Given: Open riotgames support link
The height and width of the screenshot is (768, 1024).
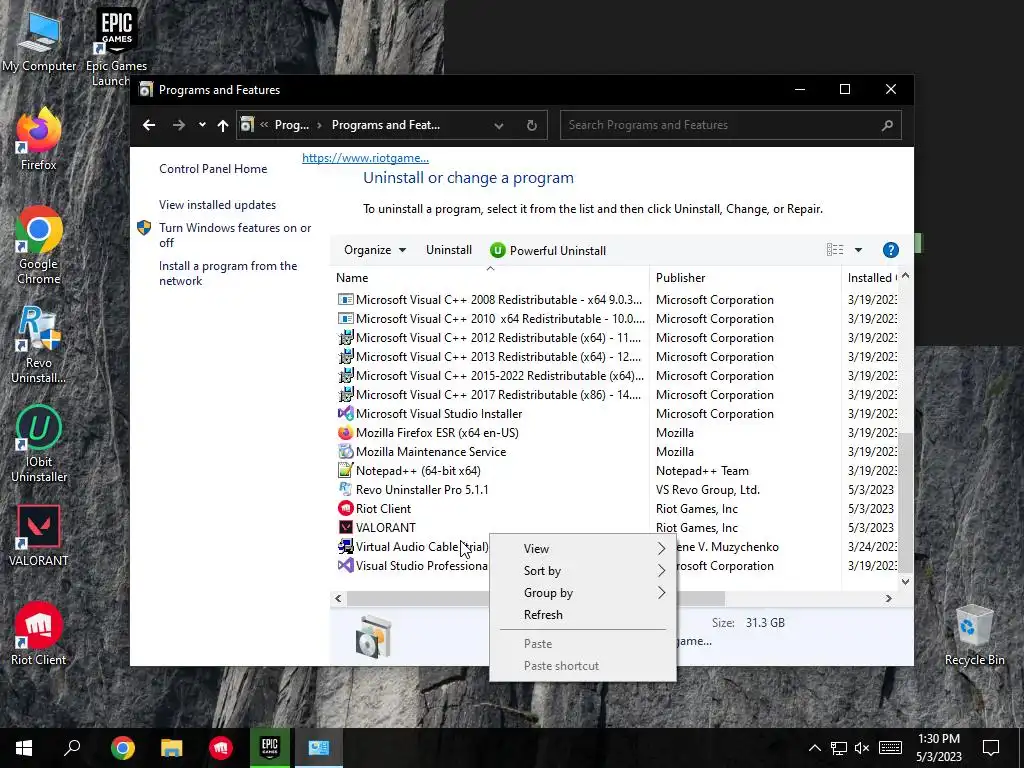Looking at the screenshot, I should coord(365,157).
